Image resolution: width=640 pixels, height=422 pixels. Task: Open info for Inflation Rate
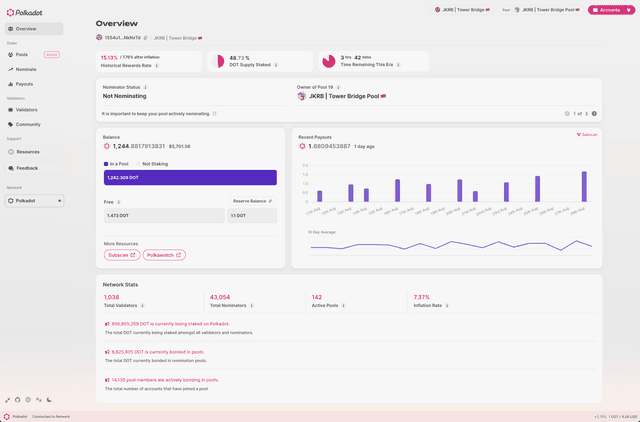[x=447, y=306]
